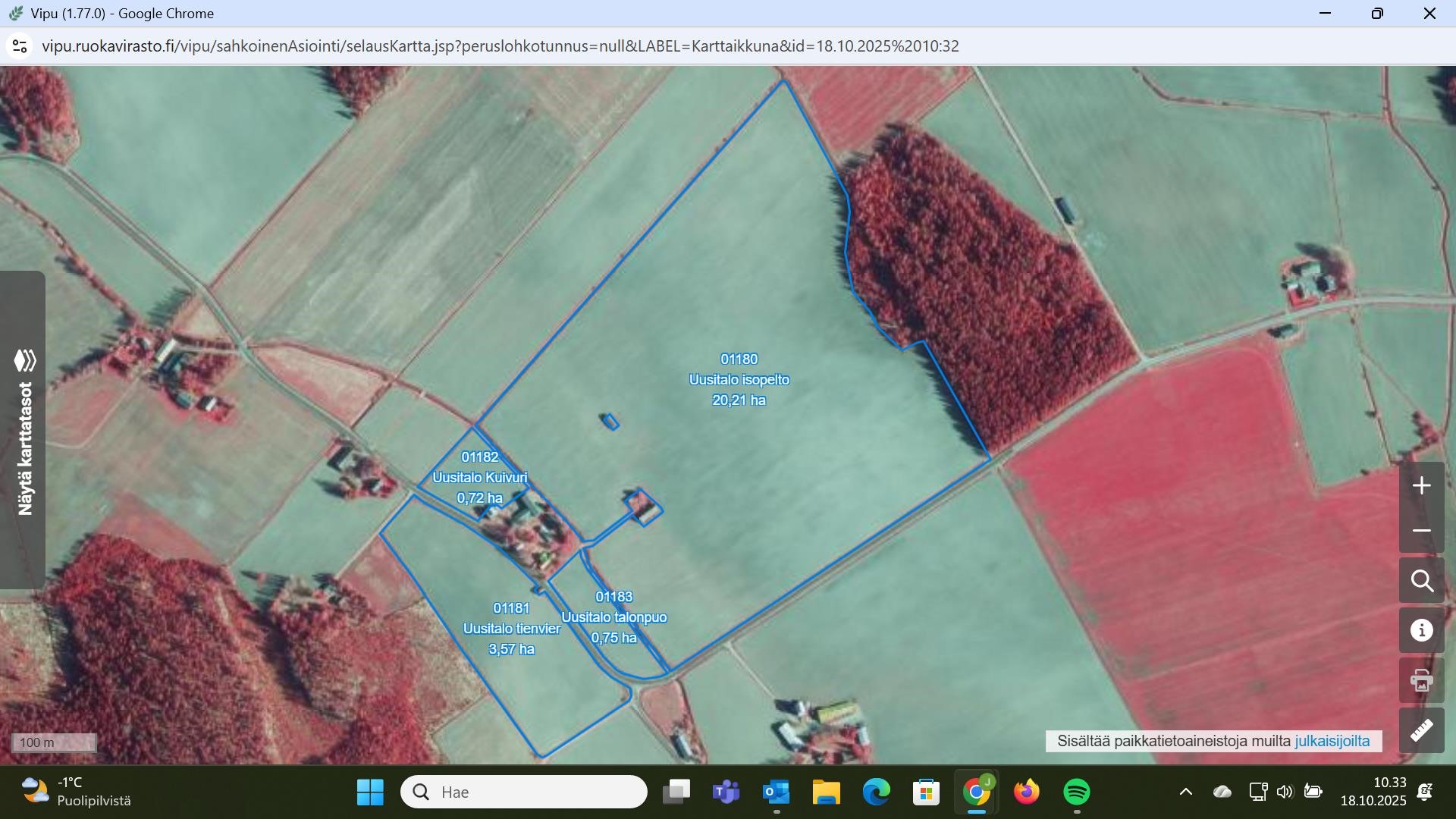
Task: Click the Windows taskbar search box 'Hae'
Action: pyautogui.click(x=524, y=792)
